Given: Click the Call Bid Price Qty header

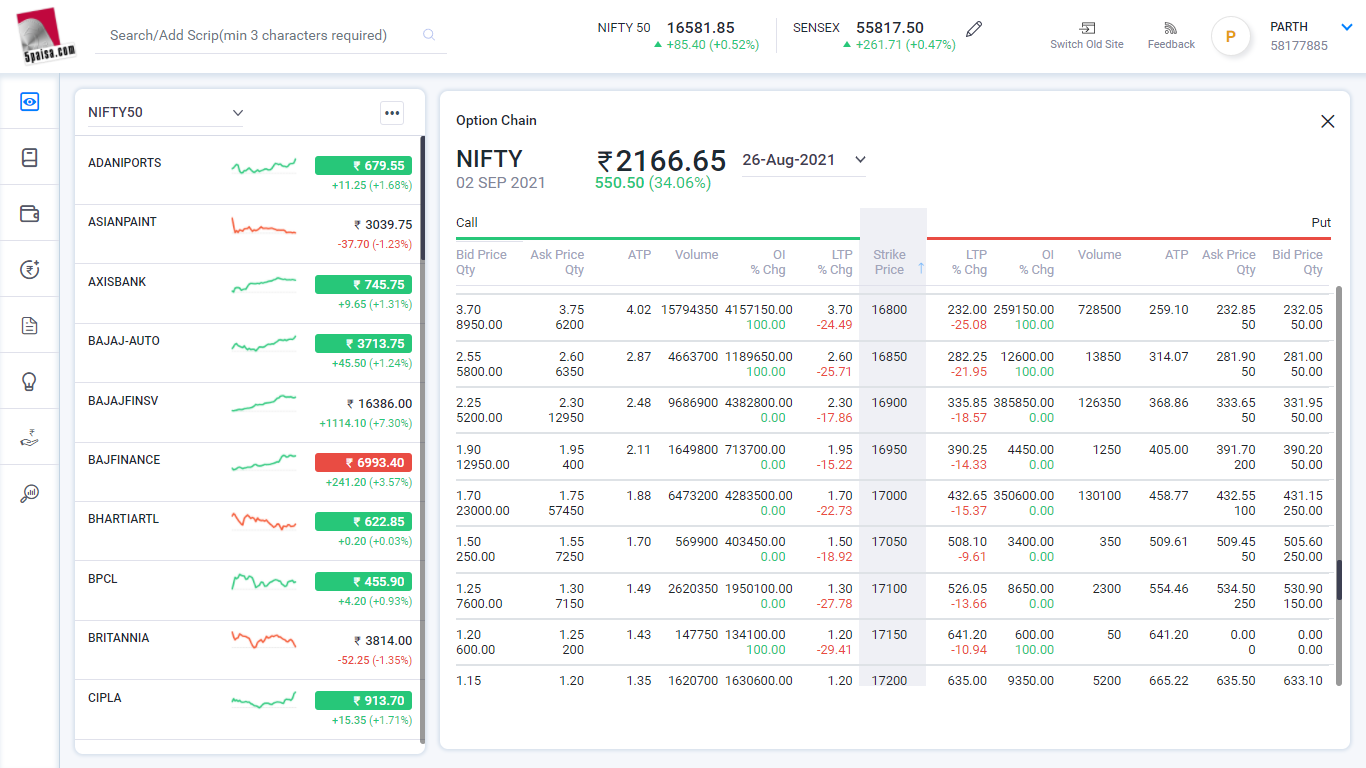Looking at the screenshot, I should point(481,262).
